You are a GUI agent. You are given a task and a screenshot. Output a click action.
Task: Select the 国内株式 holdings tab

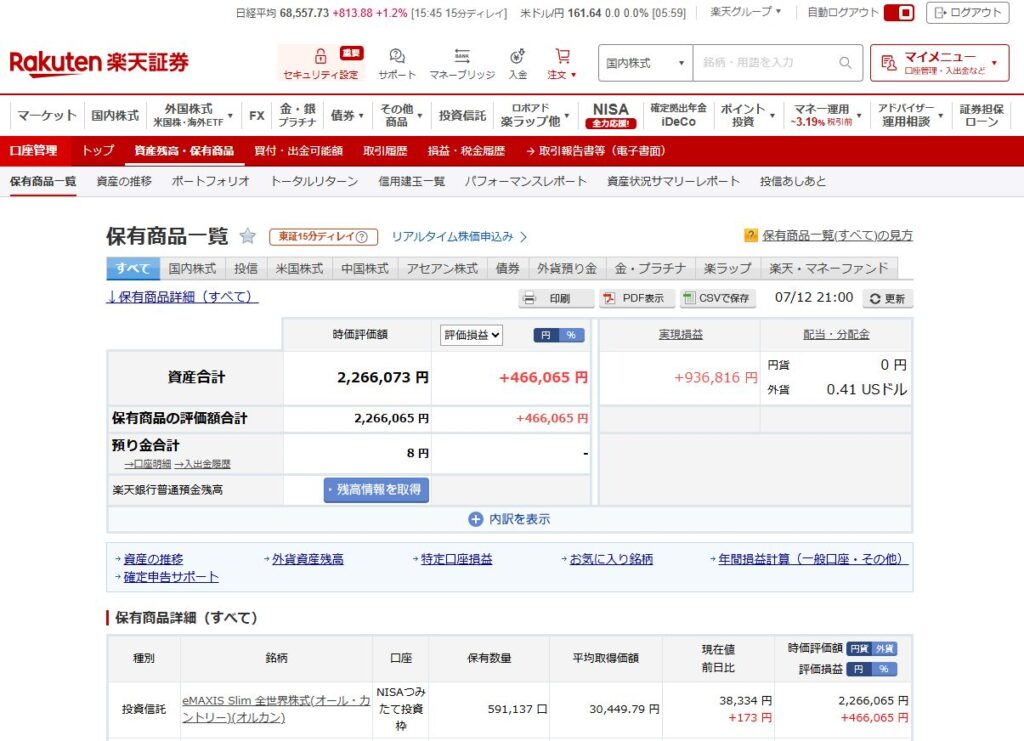pyautogui.click(x=192, y=268)
